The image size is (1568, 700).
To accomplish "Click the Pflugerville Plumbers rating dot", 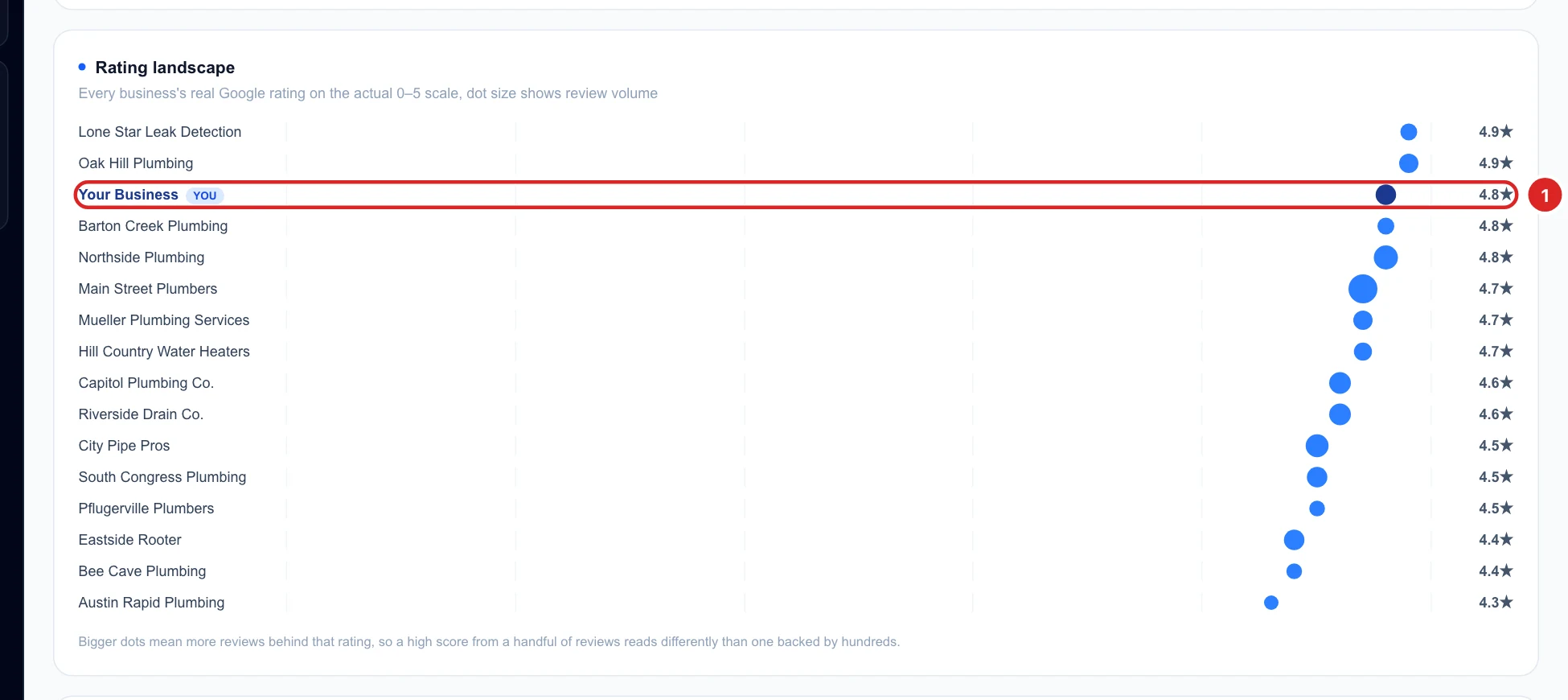I will click(x=1317, y=509).
